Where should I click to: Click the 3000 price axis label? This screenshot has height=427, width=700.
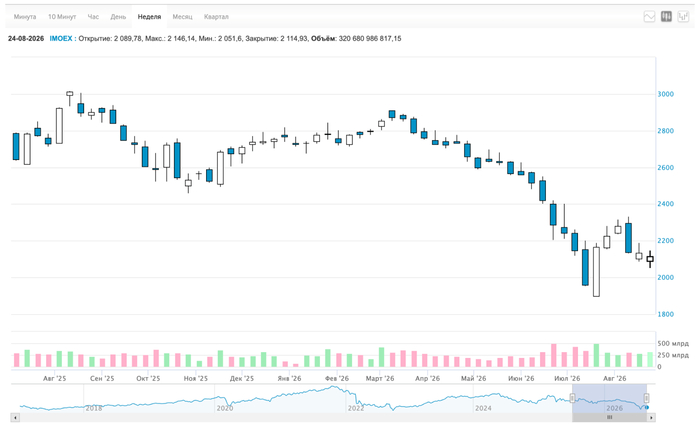666,94
